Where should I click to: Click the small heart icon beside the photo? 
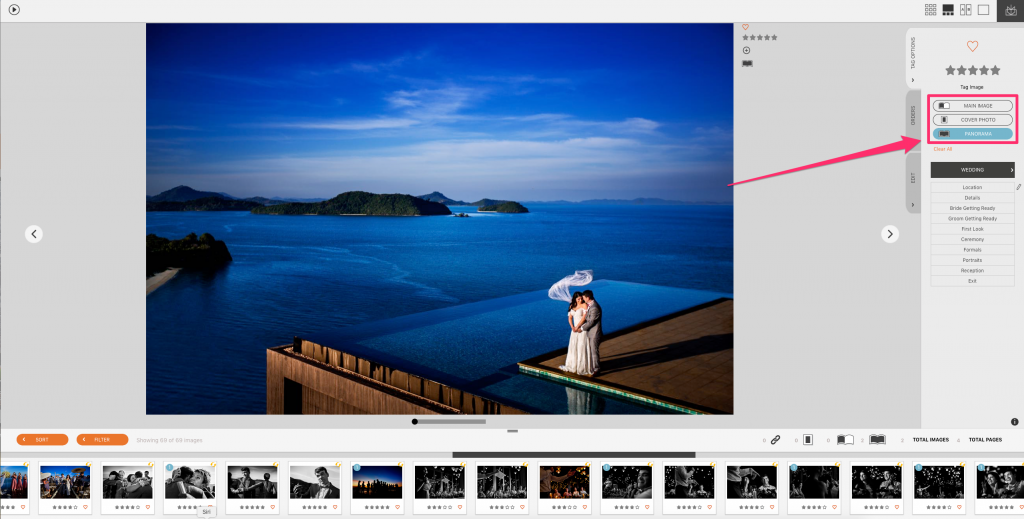point(746,27)
